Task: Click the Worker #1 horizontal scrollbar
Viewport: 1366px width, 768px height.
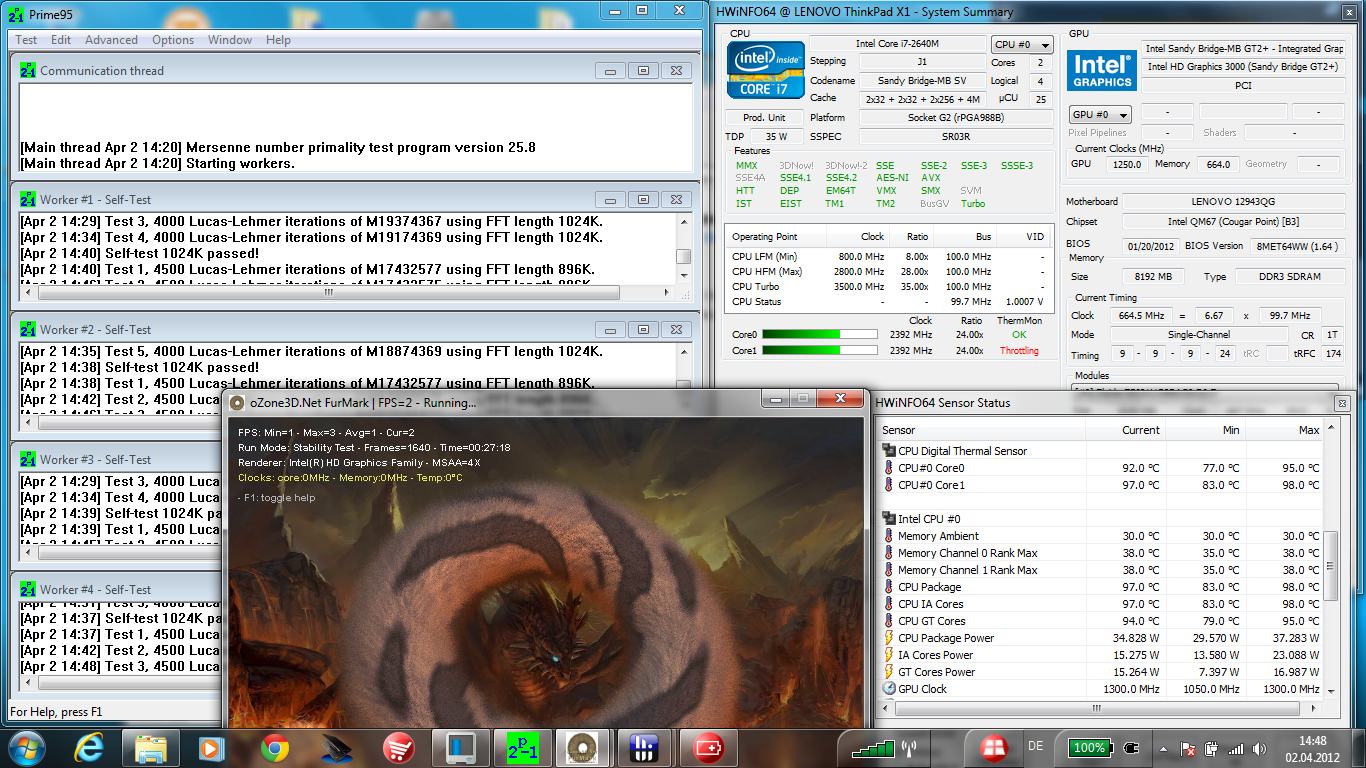Action: point(347,294)
